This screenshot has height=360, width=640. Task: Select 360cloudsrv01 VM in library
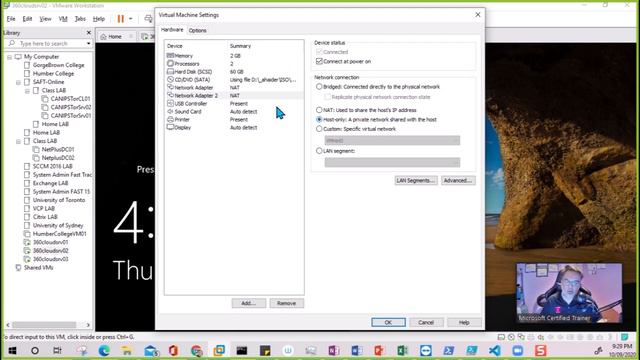pyautogui.click(x=51, y=242)
